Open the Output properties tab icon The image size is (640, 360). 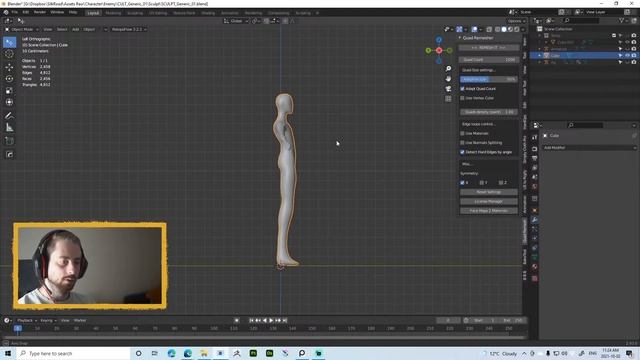coord(534,158)
